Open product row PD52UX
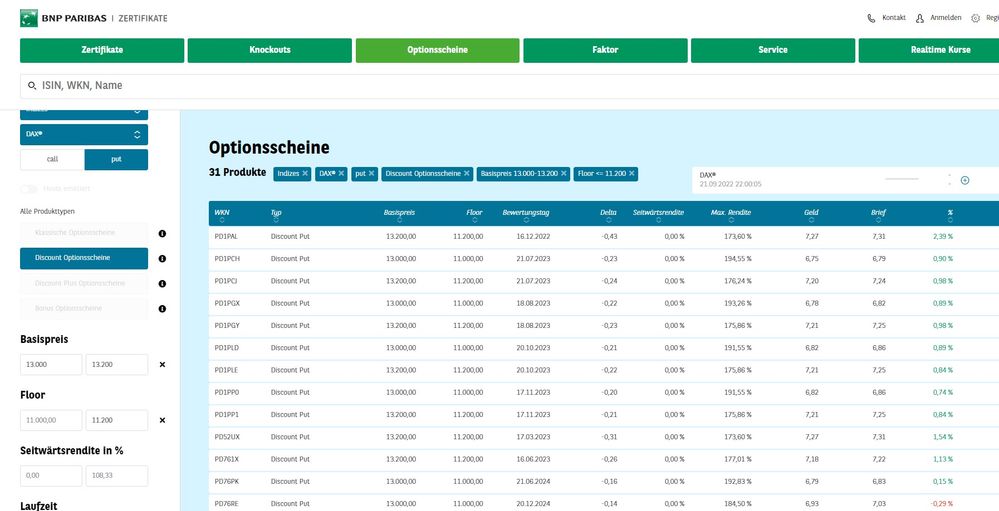This screenshot has width=999, height=511. [604, 437]
